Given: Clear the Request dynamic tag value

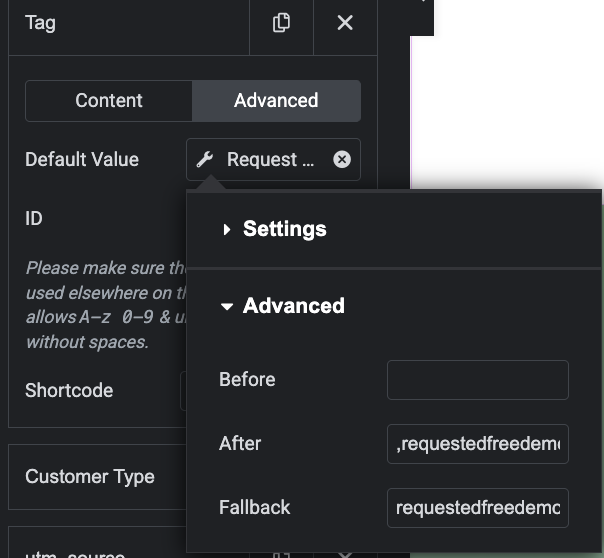Looking at the screenshot, I should 342,159.
